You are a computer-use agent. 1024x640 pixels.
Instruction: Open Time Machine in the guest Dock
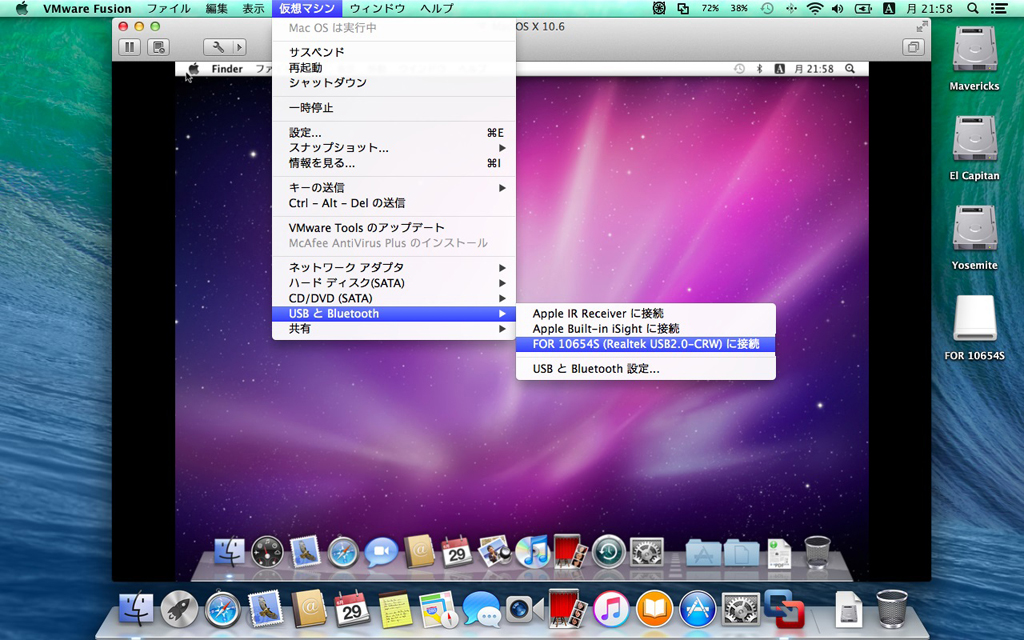[609, 552]
